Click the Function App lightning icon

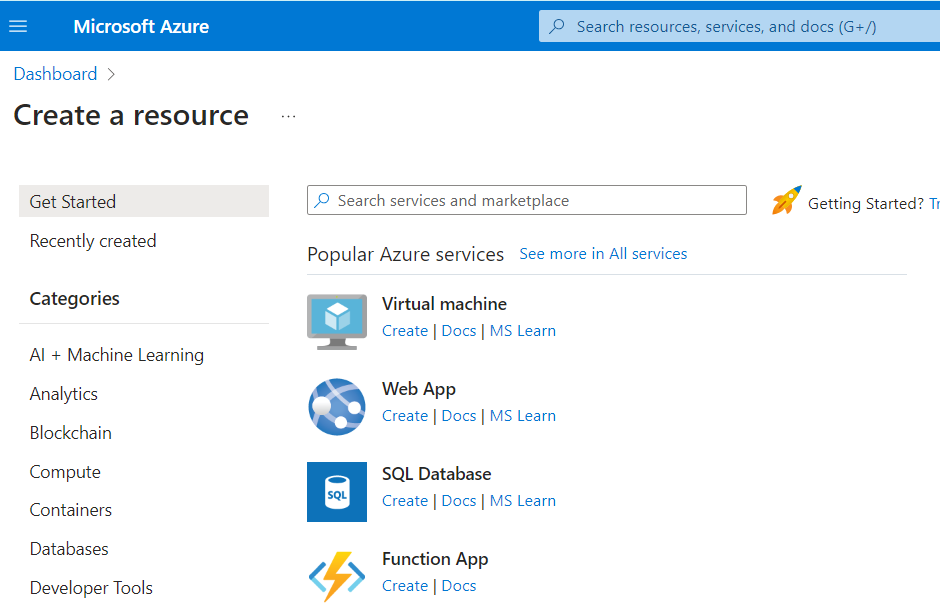coord(337,575)
